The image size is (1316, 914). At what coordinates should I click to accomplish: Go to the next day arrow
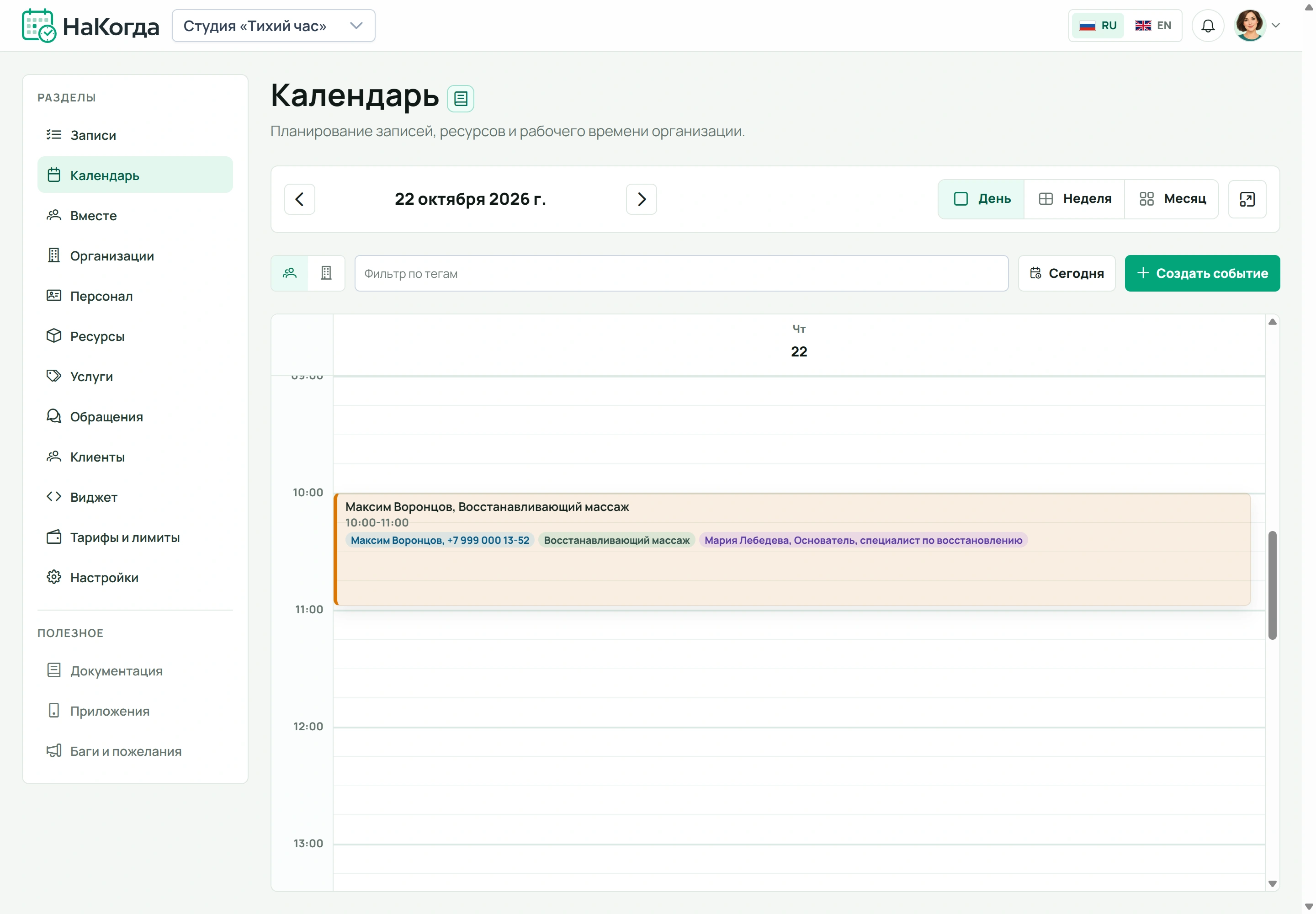coord(642,199)
